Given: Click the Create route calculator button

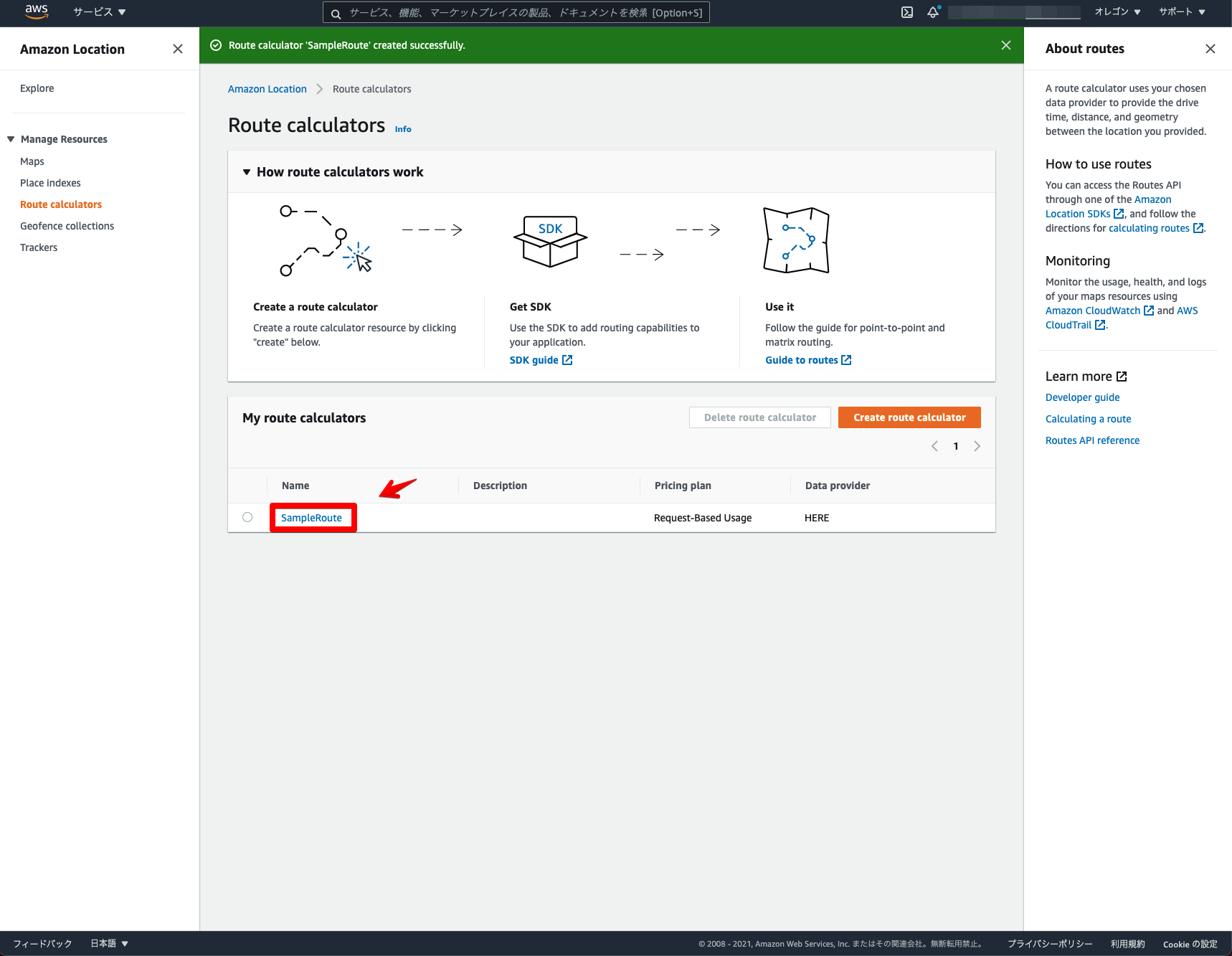Looking at the screenshot, I should pos(909,417).
